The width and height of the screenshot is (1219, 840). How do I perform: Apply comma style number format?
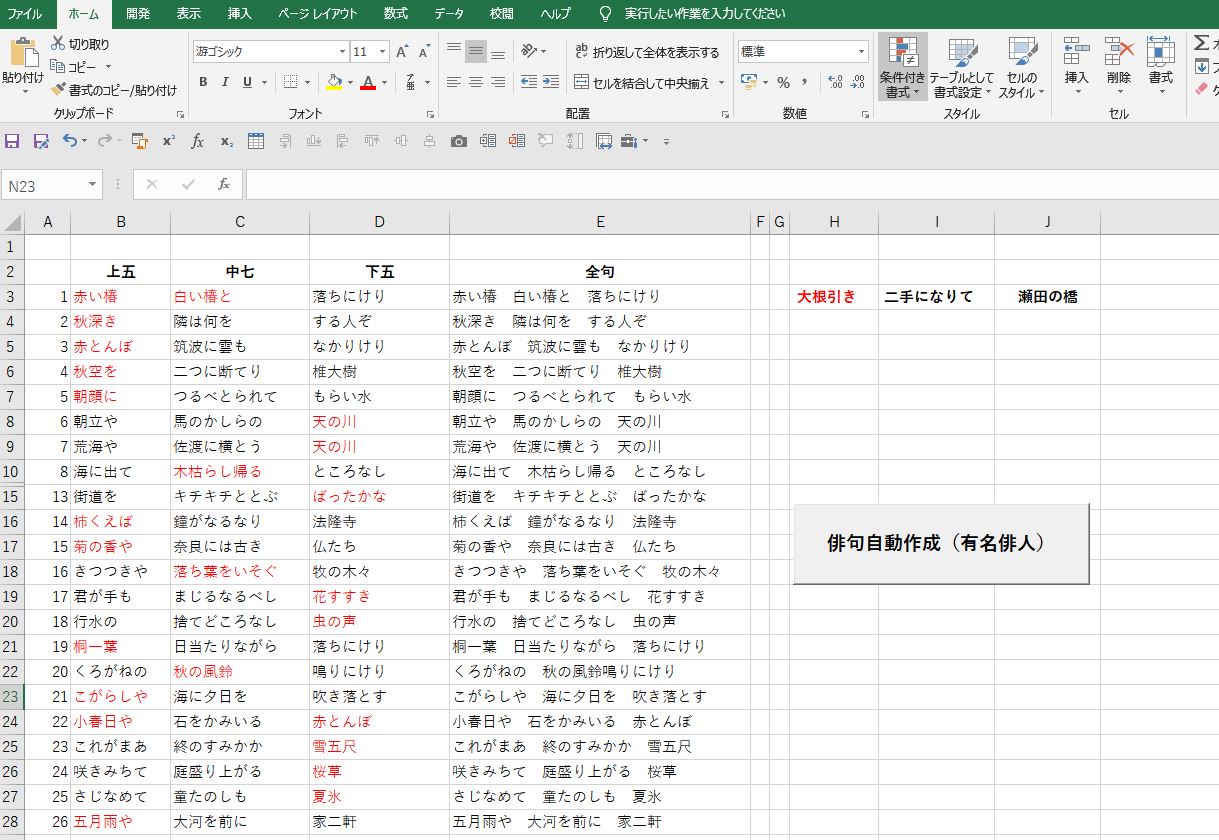pyautogui.click(x=805, y=82)
